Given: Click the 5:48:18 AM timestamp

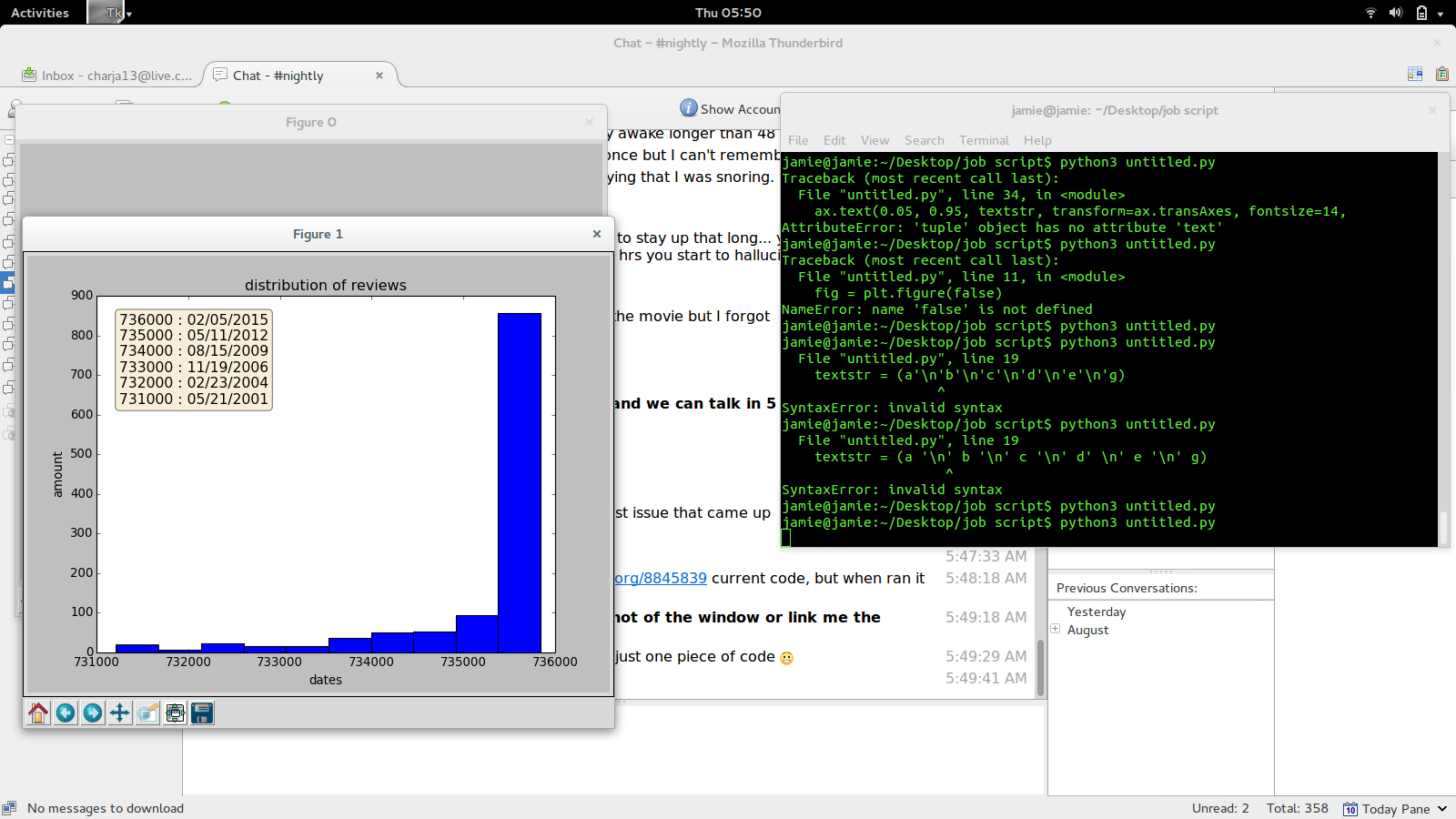Looking at the screenshot, I should click(986, 578).
